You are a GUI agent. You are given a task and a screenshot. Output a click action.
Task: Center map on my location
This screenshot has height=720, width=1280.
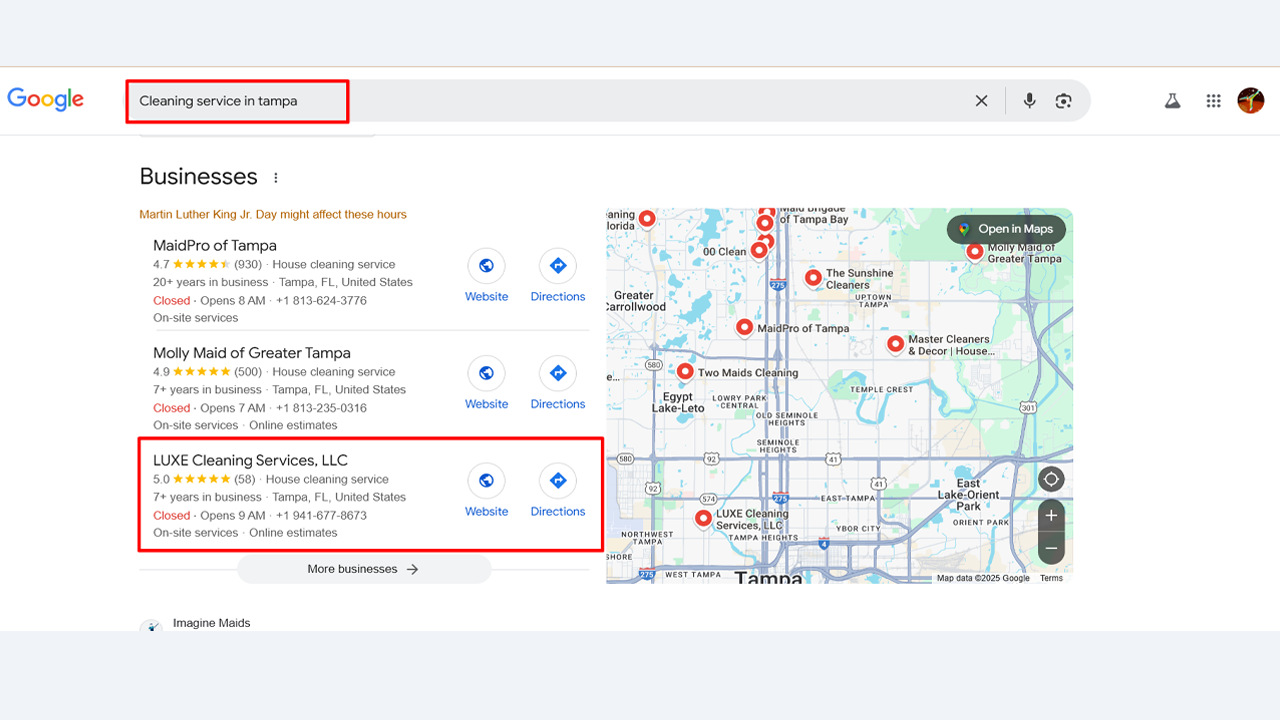click(1050, 479)
